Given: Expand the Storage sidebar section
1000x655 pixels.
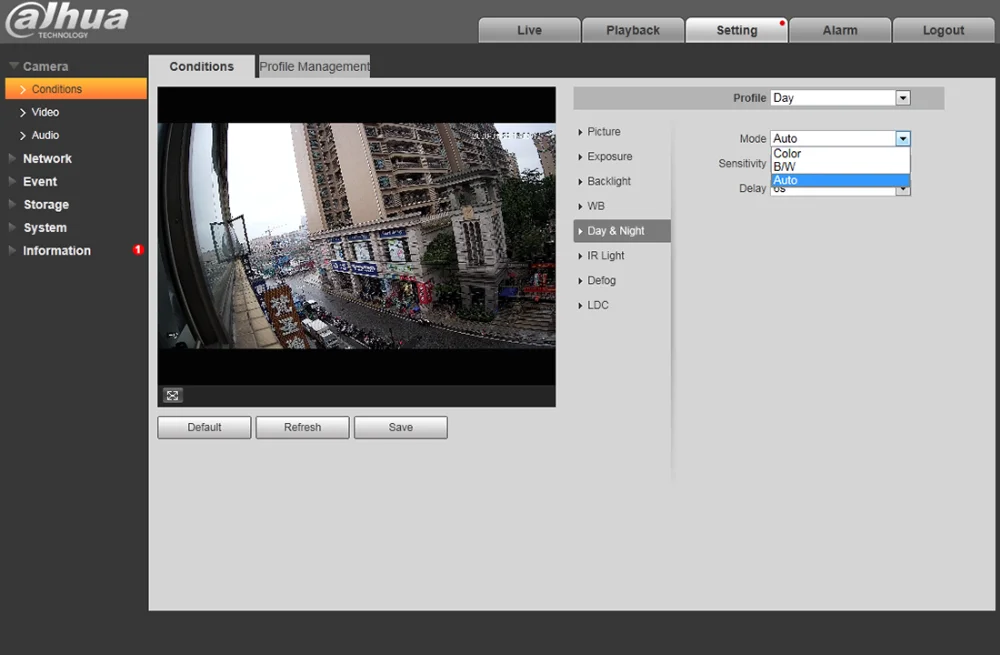Looking at the screenshot, I should click(x=46, y=205).
